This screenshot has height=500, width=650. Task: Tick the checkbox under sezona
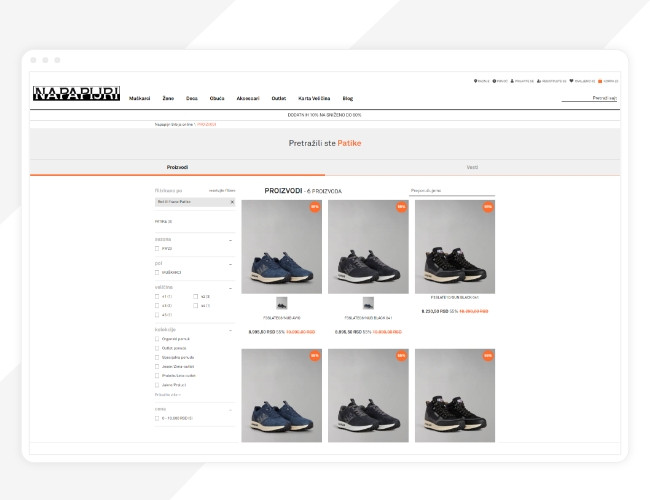(x=157, y=249)
